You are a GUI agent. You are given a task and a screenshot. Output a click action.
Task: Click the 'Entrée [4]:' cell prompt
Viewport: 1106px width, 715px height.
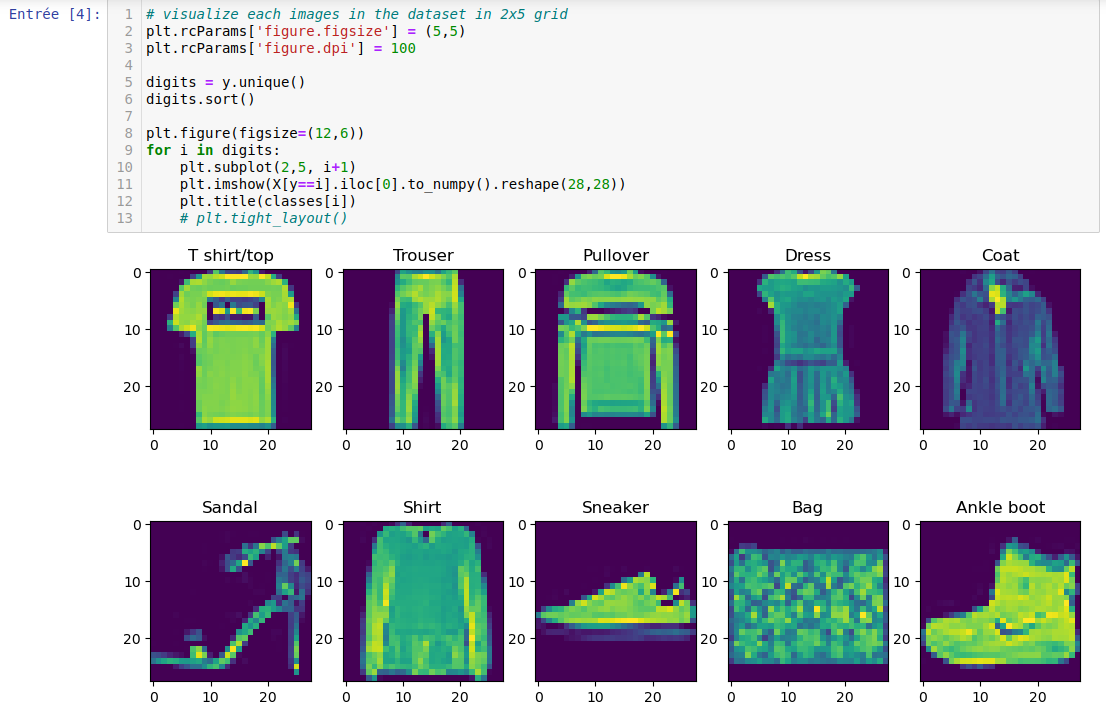[x=54, y=13]
